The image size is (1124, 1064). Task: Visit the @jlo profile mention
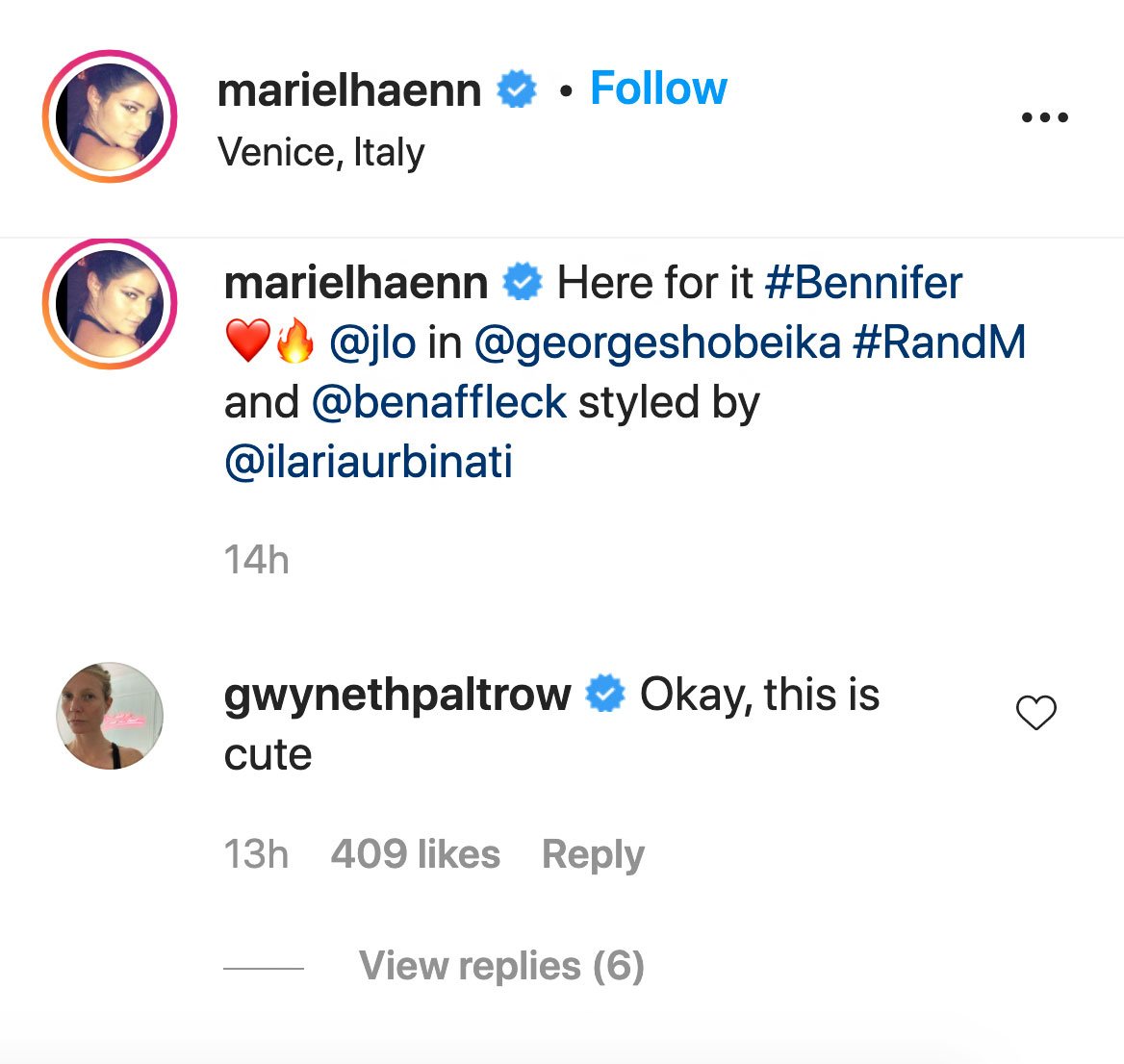[372, 343]
